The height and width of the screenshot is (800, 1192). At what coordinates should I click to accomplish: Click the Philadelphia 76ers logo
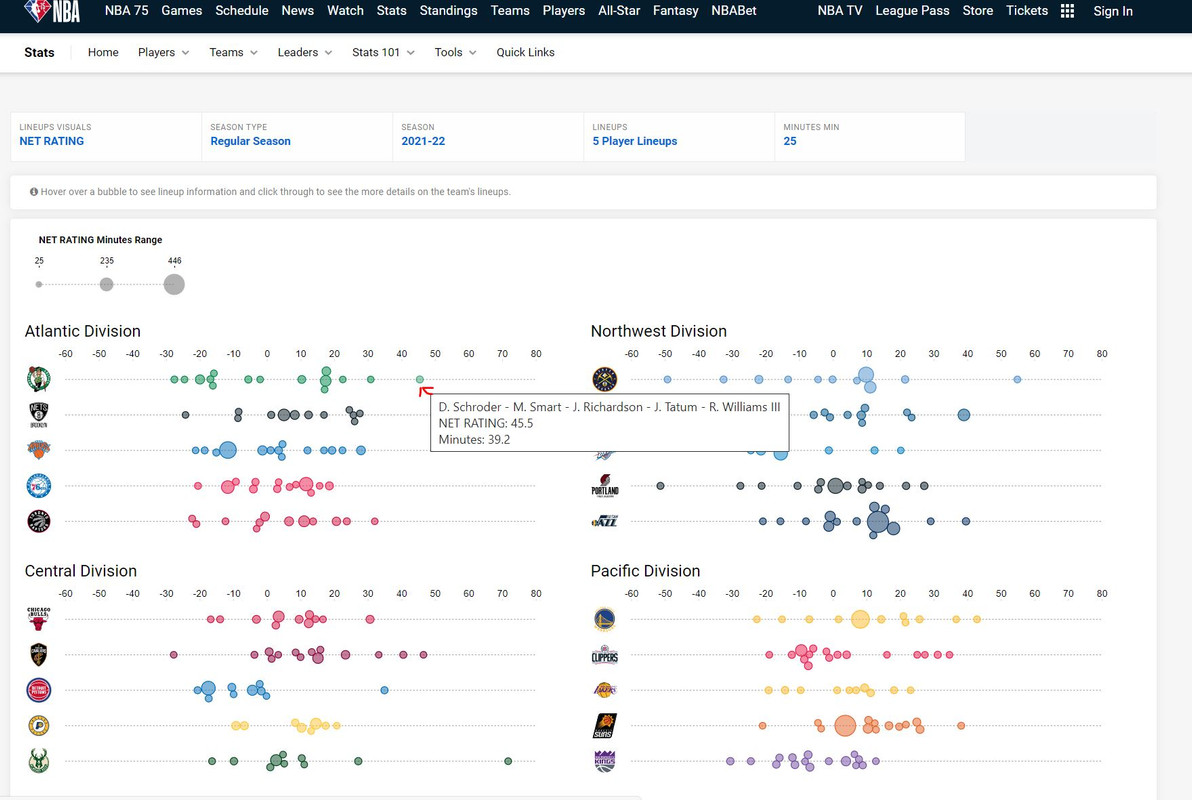39,485
